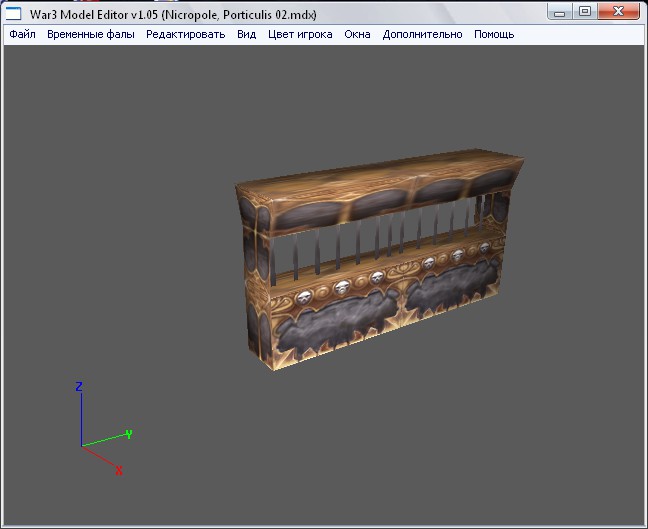Maximize the War3 Model Editor window
Viewport: 648px width, 529px height.
[584, 12]
